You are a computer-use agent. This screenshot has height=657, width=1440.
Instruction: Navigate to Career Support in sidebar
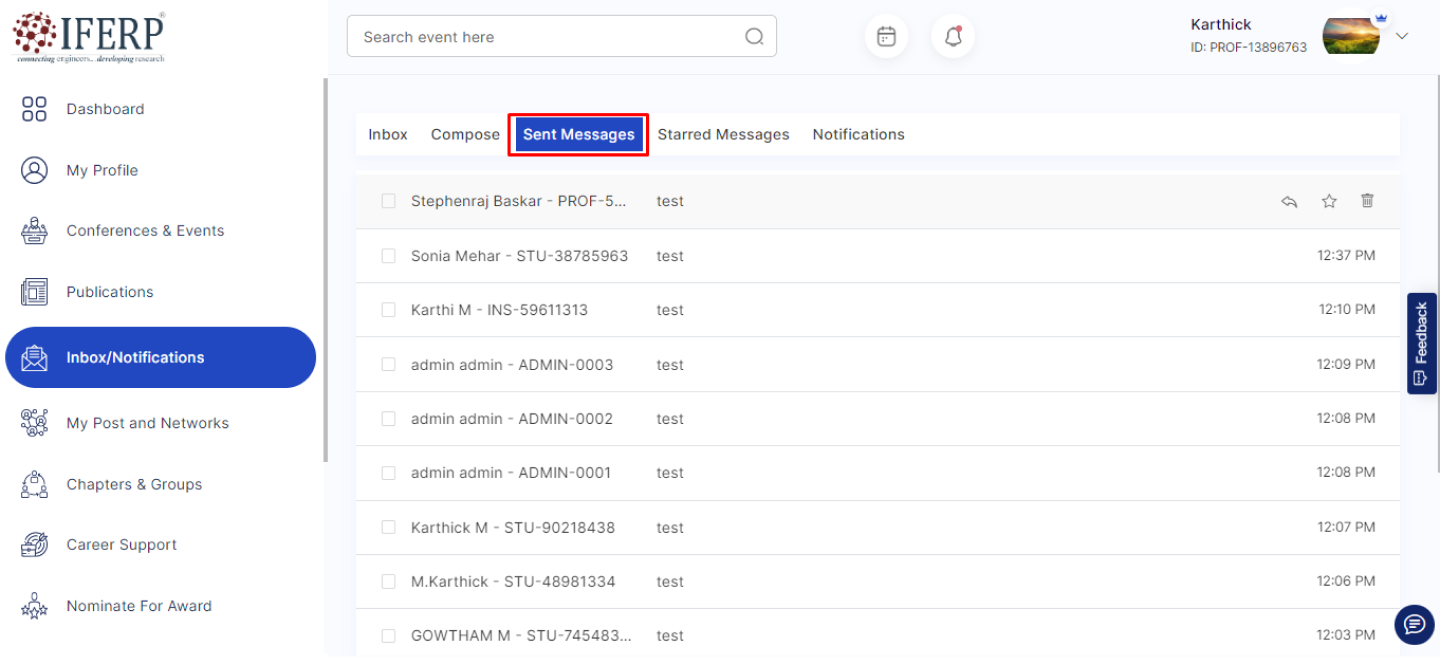121,545
